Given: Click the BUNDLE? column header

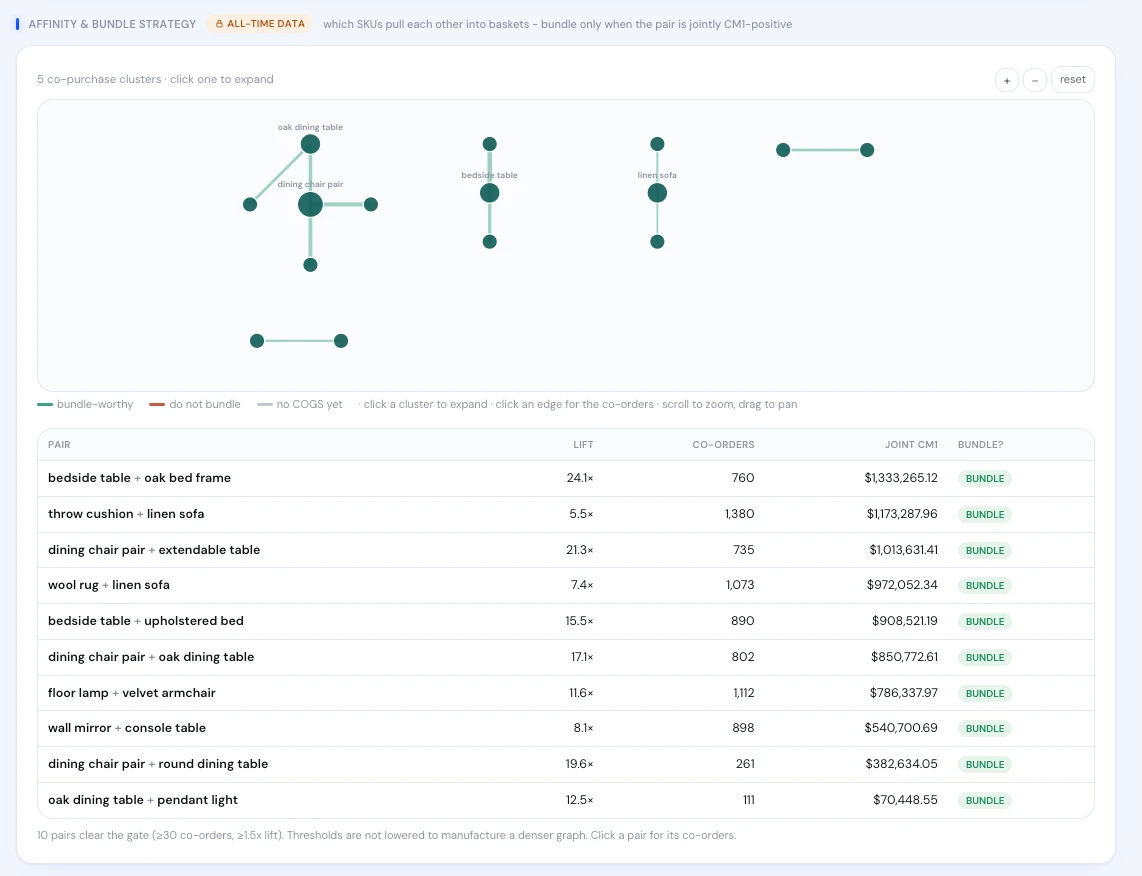Looking at the screenshot, I should coord(980,445).
